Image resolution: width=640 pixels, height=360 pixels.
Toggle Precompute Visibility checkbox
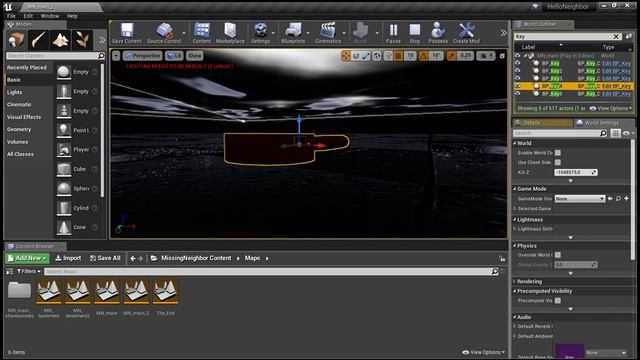coord(558,300)
